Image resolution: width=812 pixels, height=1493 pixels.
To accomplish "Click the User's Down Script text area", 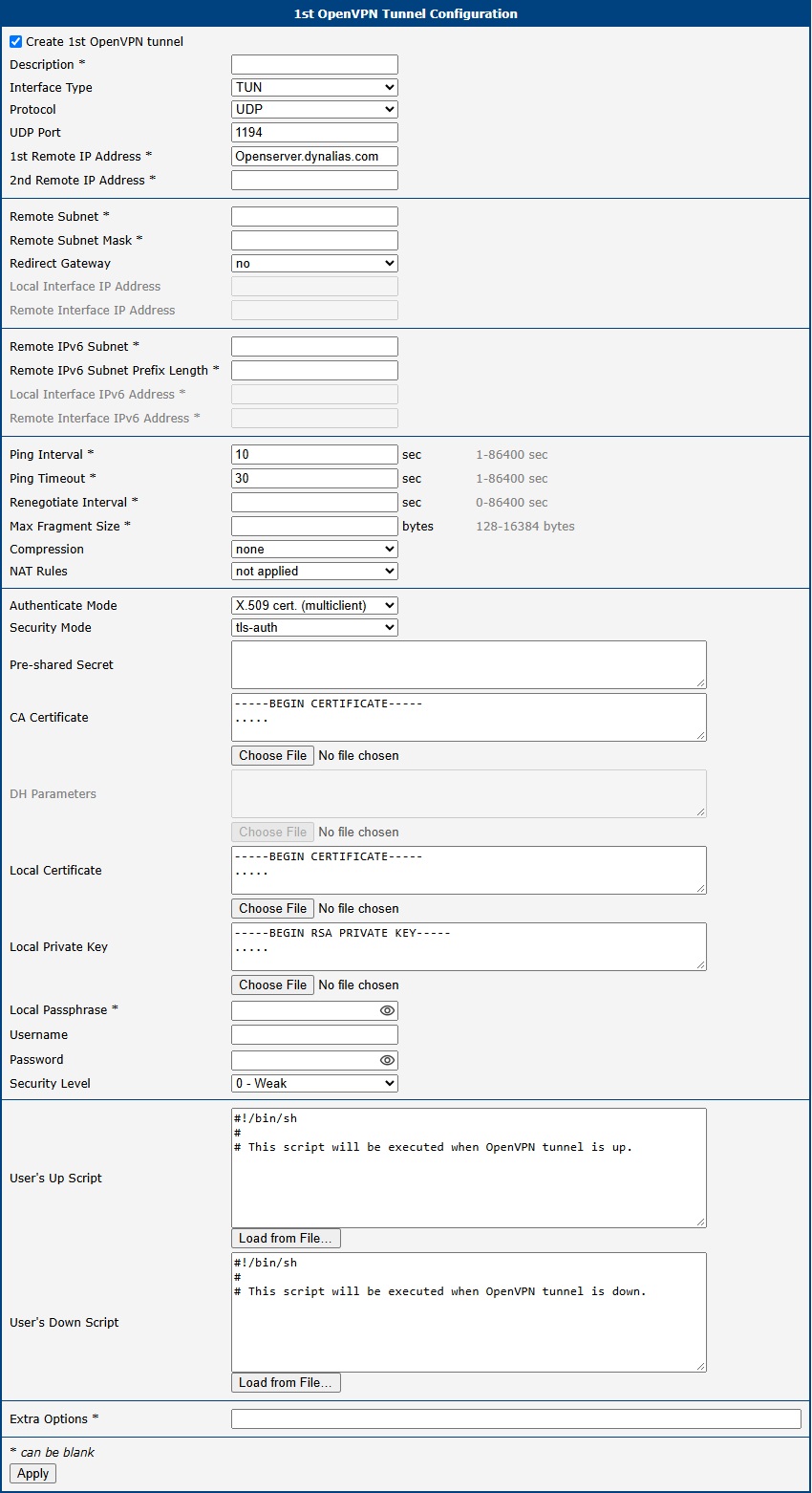I will [469, 1312].
